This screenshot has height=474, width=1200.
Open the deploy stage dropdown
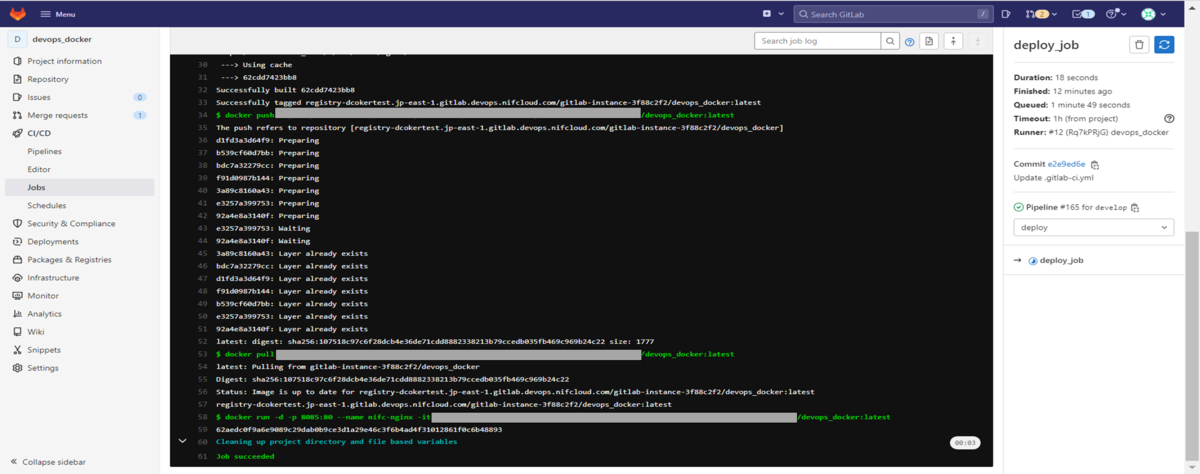click(x=1093, y=227)
